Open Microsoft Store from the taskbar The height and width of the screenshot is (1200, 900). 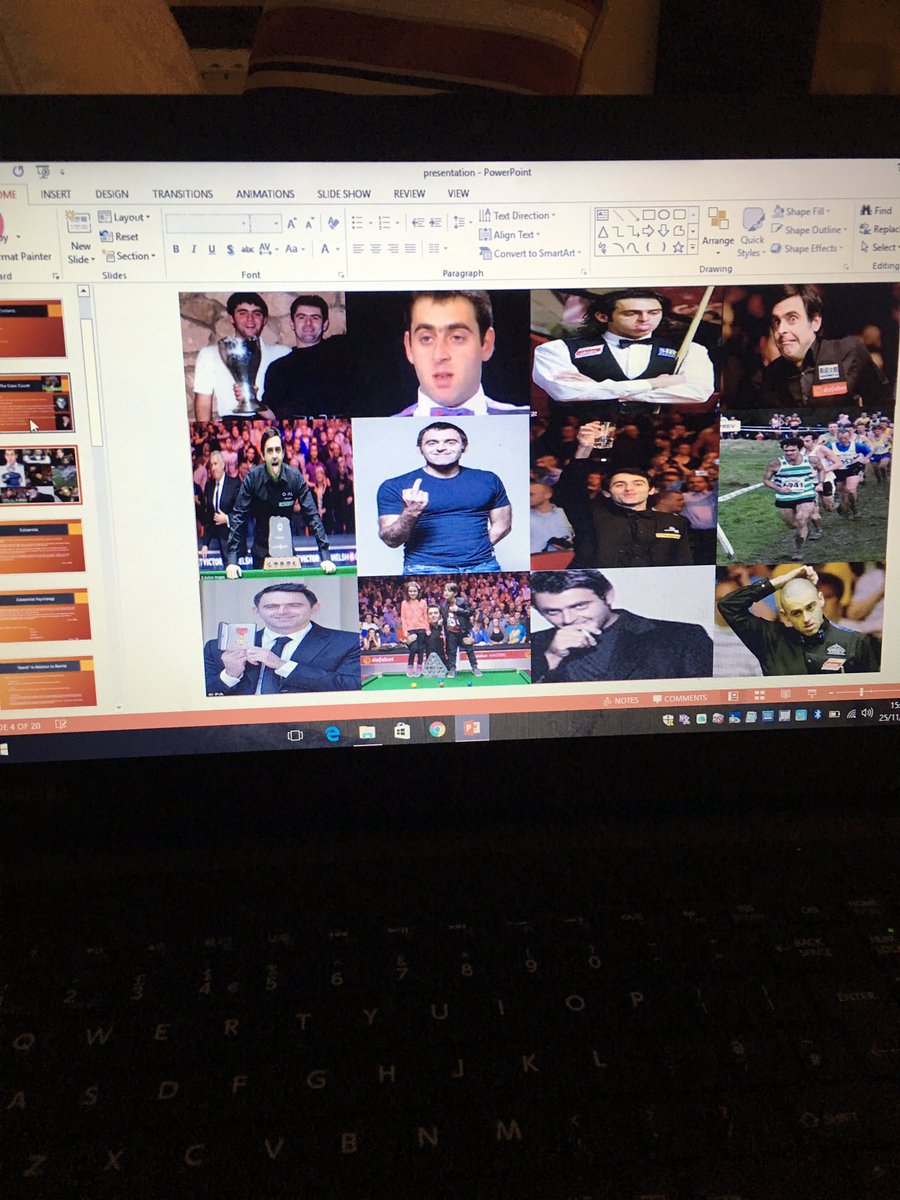401,731
